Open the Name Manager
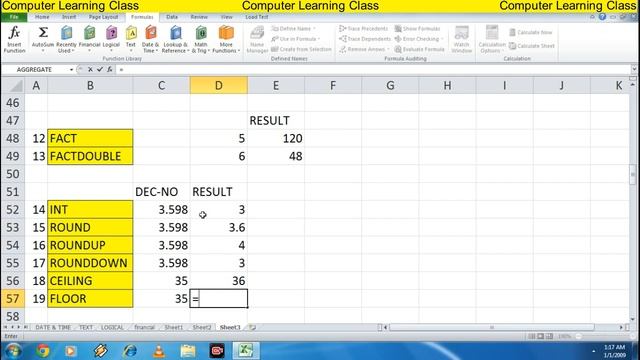Viewport: 640px width, 360px height. (257, 39)
